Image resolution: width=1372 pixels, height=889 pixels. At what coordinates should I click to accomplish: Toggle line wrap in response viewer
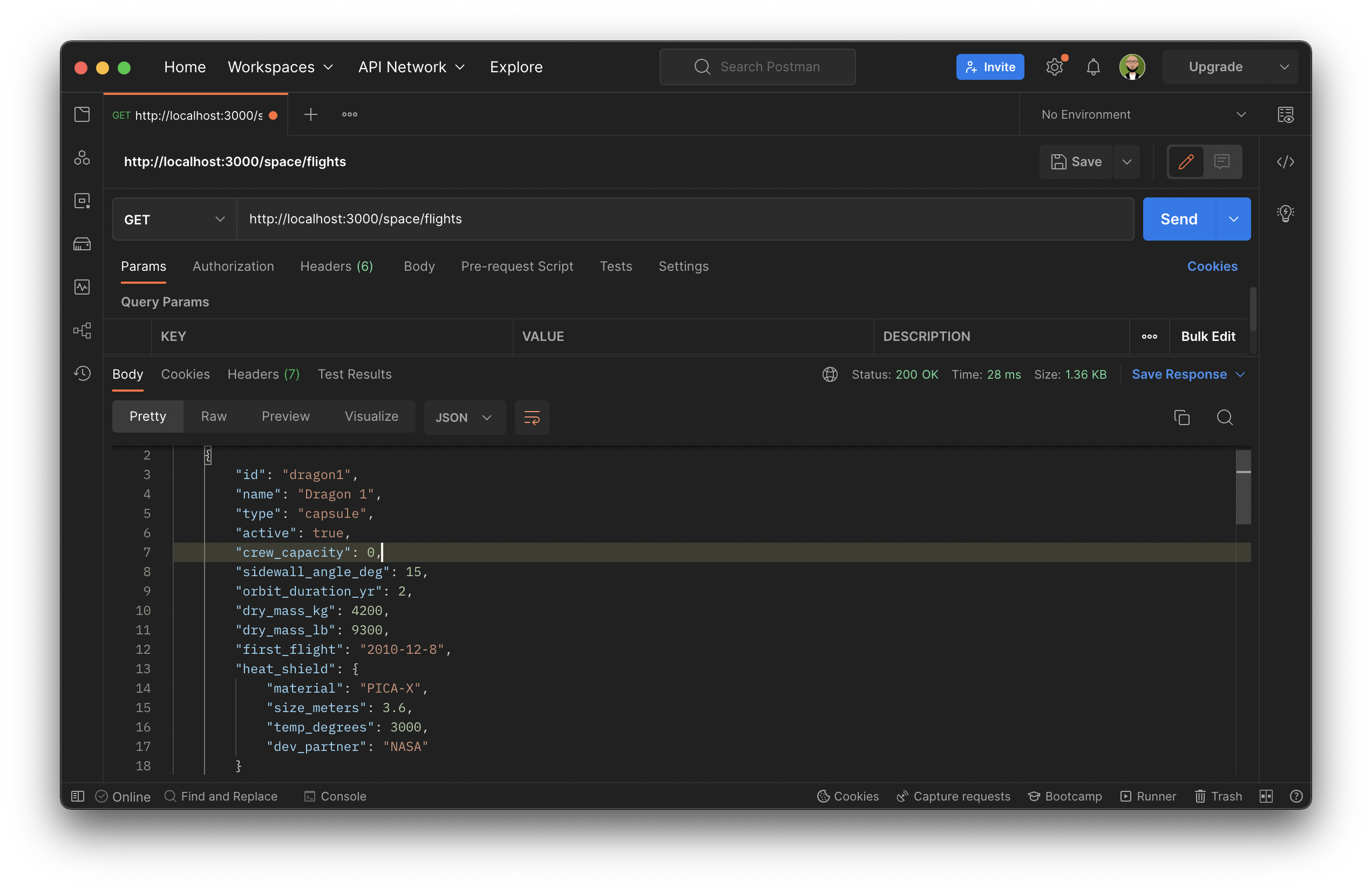pyautogui.click(x=532, y=417)
